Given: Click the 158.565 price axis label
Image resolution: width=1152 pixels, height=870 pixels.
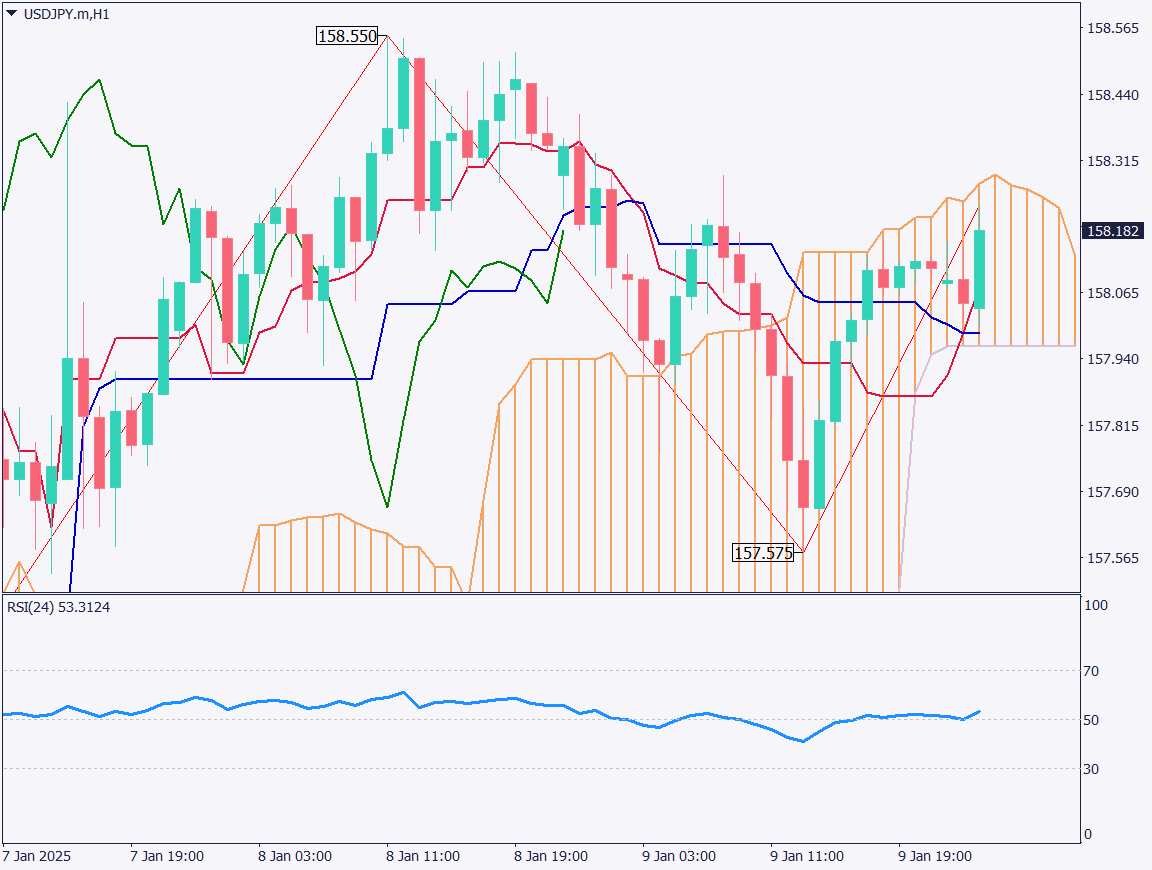Looking at the screenshot, I should [1112, 29].
